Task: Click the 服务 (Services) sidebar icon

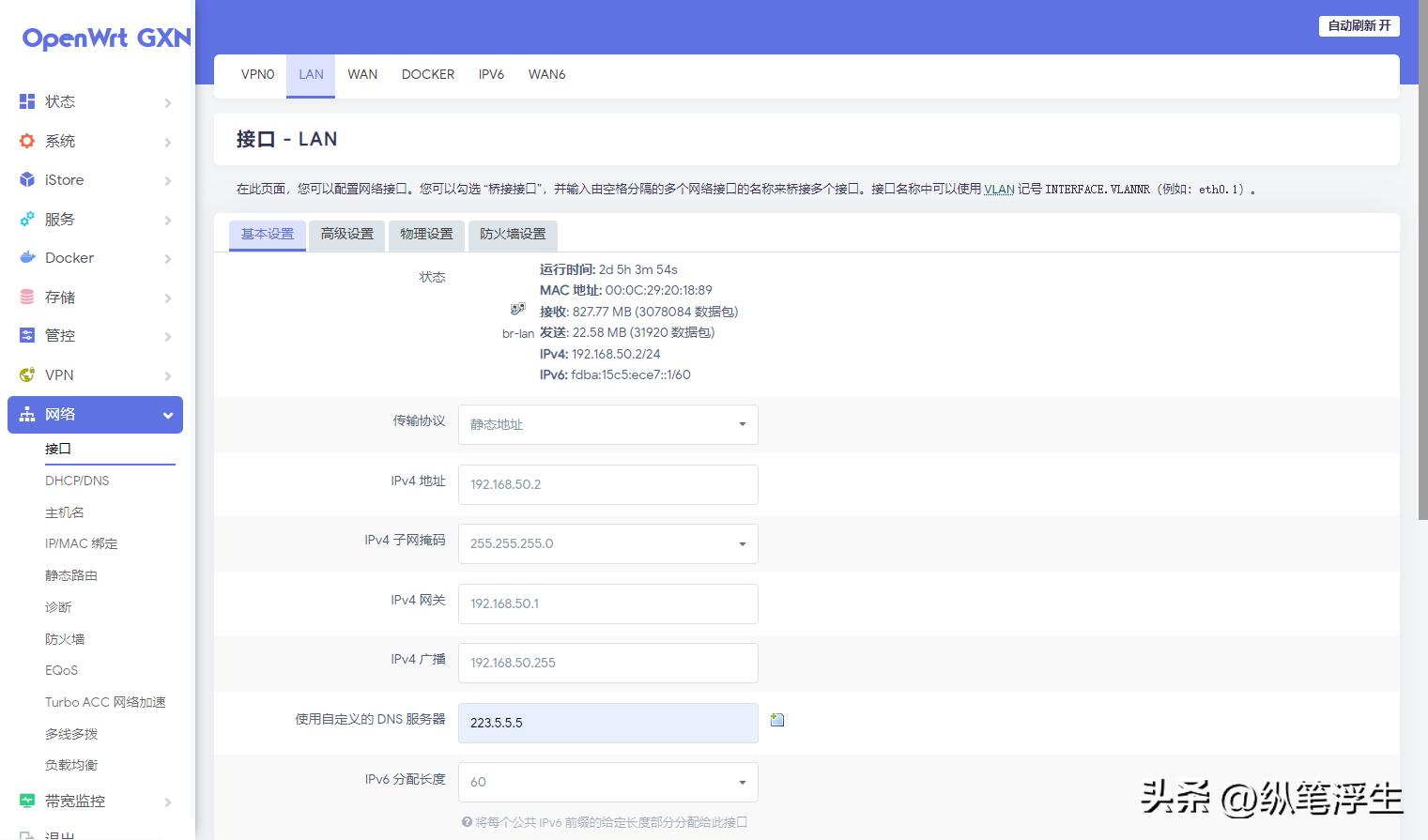Action: (x=25, y=220)
